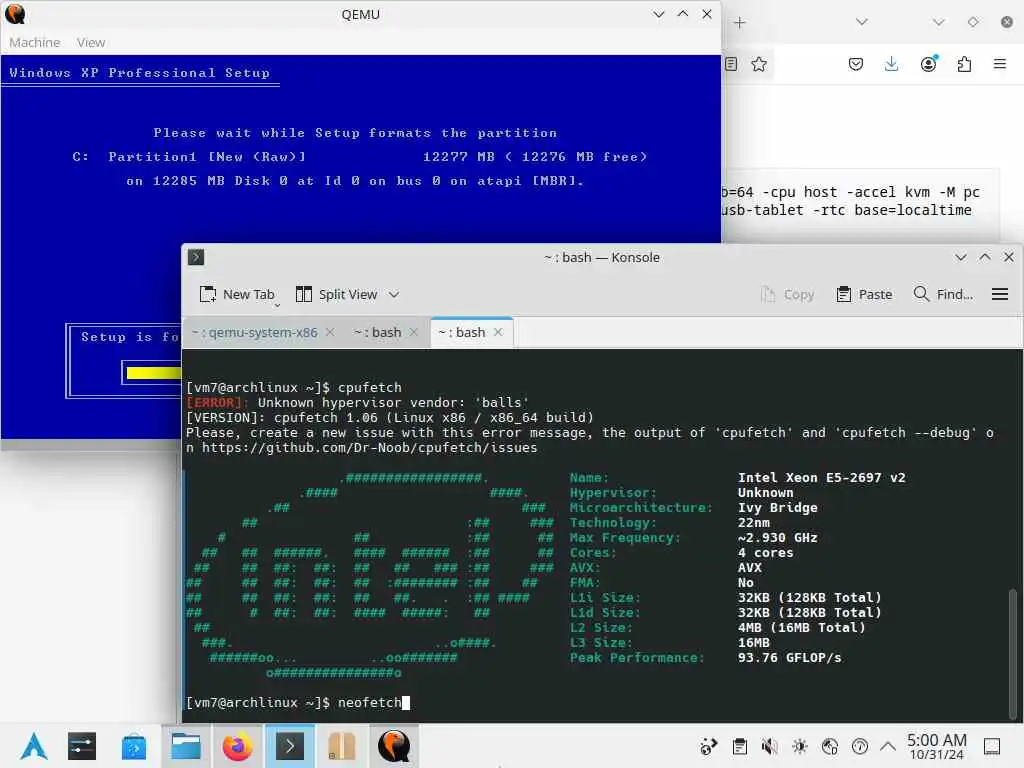The width and height of the screenshot is (1024, 768).
Task: Click the Setup formatting progress bar in QEMU
Action: (x=152, y=373)
